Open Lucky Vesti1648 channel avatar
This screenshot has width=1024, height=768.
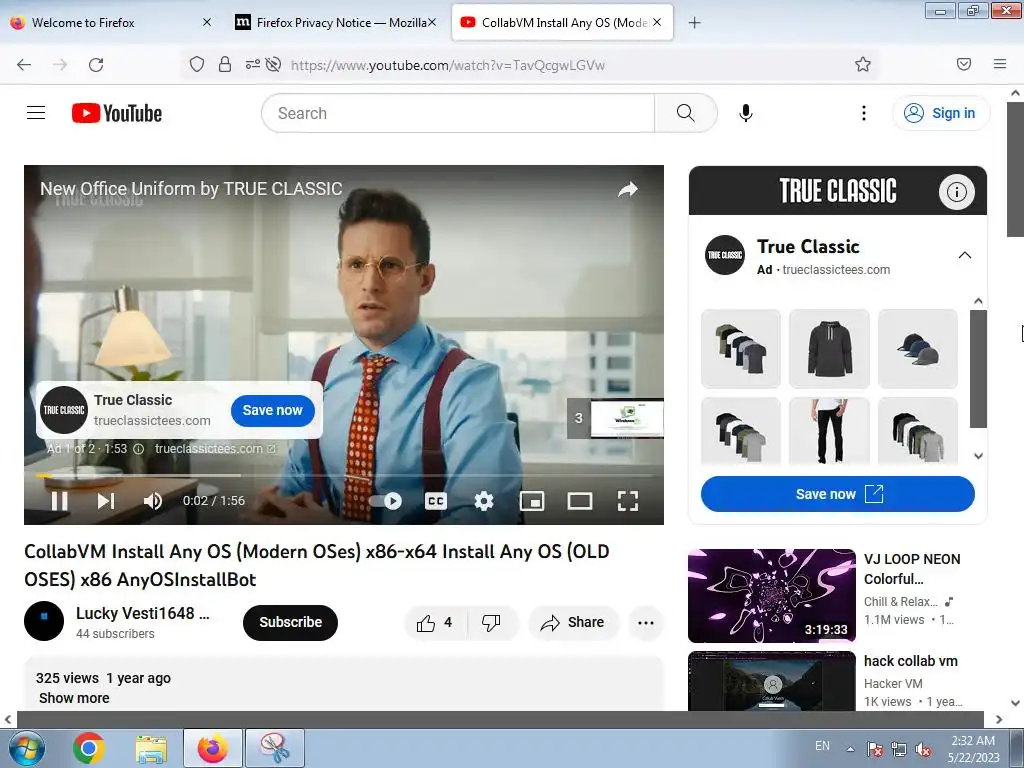pyautogui.click(x=44, y=621)
